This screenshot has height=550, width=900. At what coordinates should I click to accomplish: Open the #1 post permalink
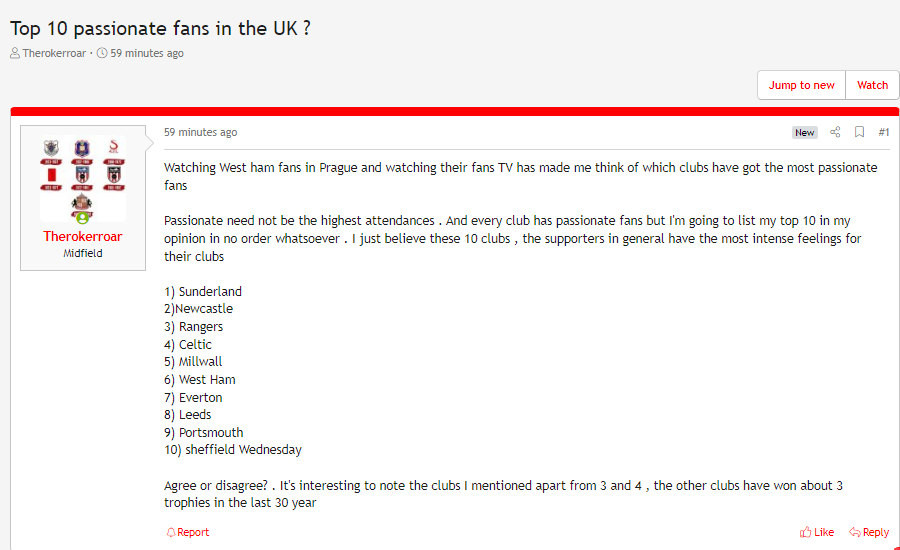click(884, 132)
